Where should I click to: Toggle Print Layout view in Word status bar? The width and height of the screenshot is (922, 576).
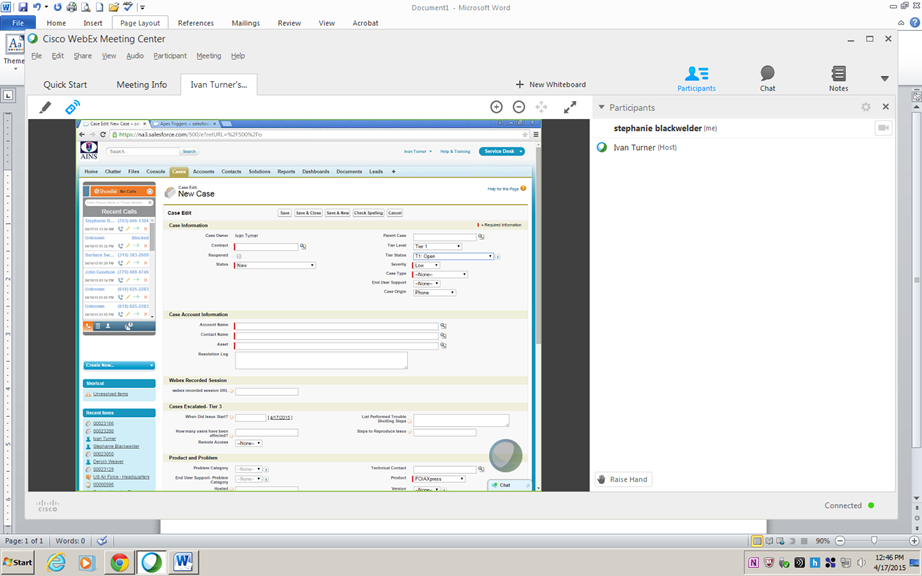point(756,541)
